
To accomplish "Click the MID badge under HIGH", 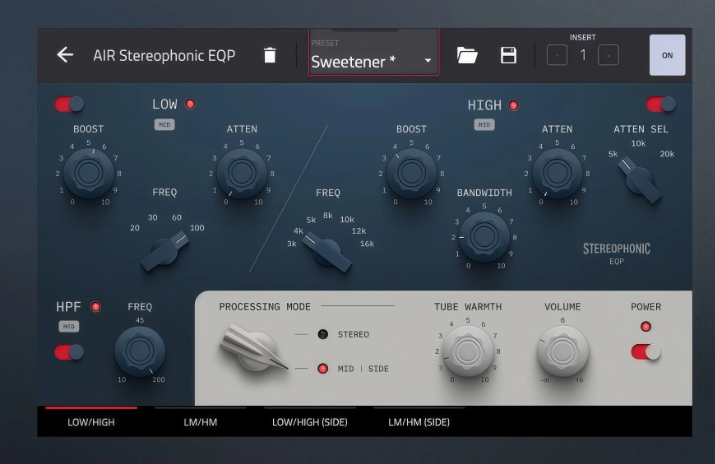I will 484,124.
